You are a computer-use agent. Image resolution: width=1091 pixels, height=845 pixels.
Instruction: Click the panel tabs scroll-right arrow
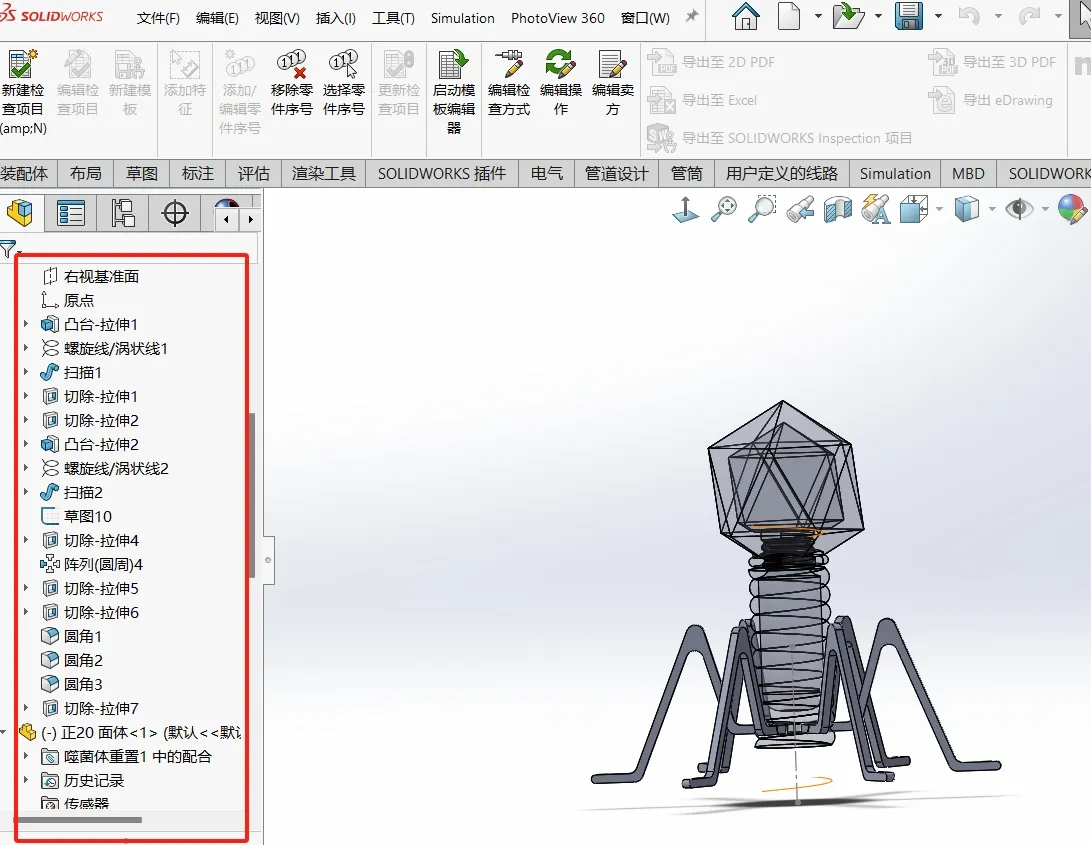click(250, 219)
